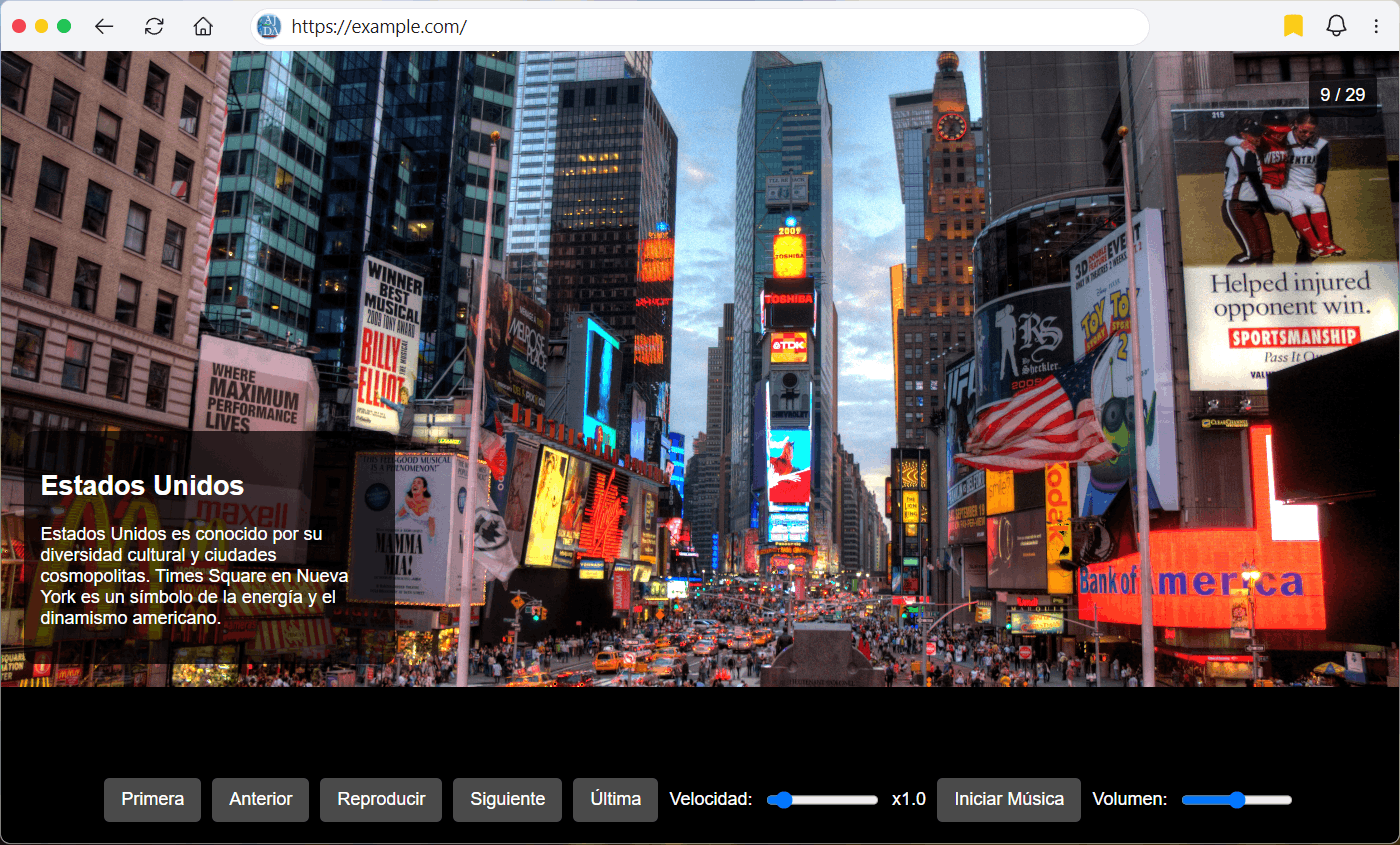Click the site favicon in the address bar
Viewport: 1400px width, 845px height.
click(x=269, y=27)
